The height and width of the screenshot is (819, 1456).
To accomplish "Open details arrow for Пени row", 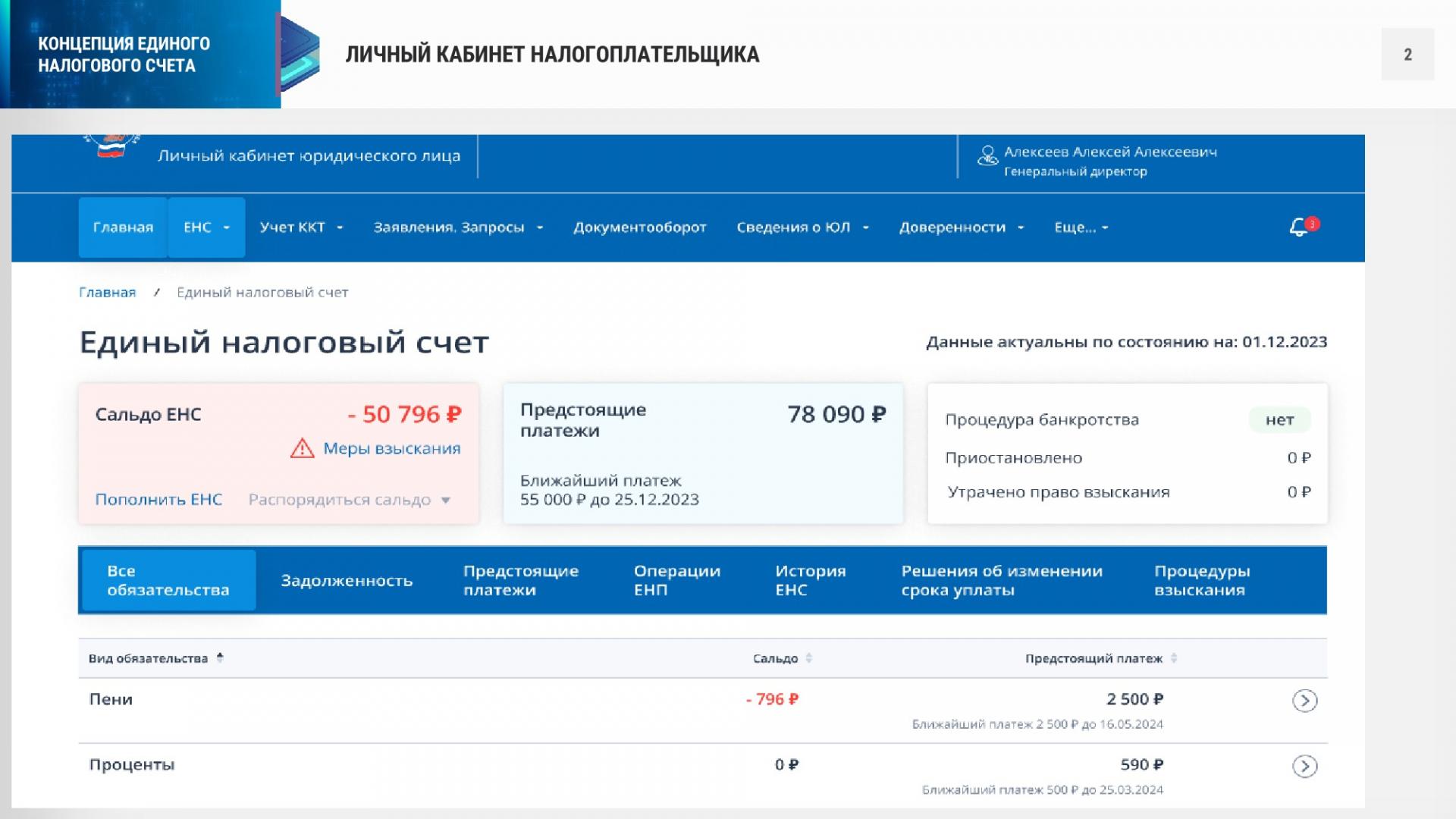I will [1304, 701].
